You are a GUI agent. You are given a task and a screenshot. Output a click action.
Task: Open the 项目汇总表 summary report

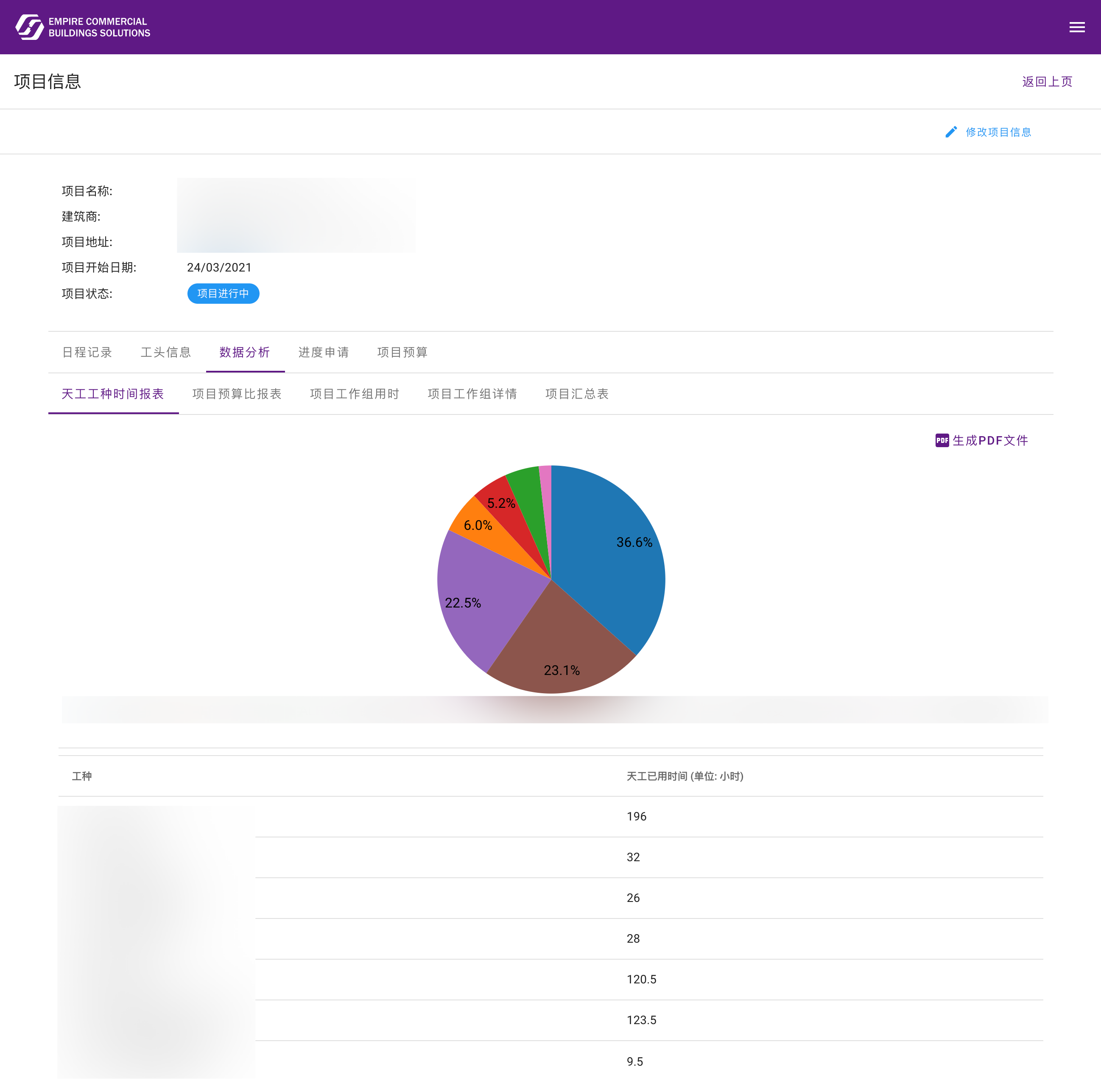577,394
